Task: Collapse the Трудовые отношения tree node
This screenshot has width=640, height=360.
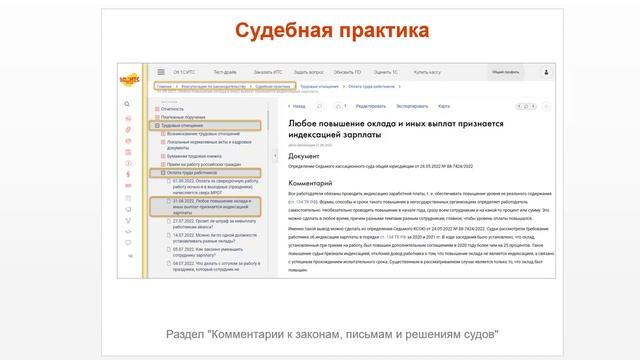Action: pos(157,126)
